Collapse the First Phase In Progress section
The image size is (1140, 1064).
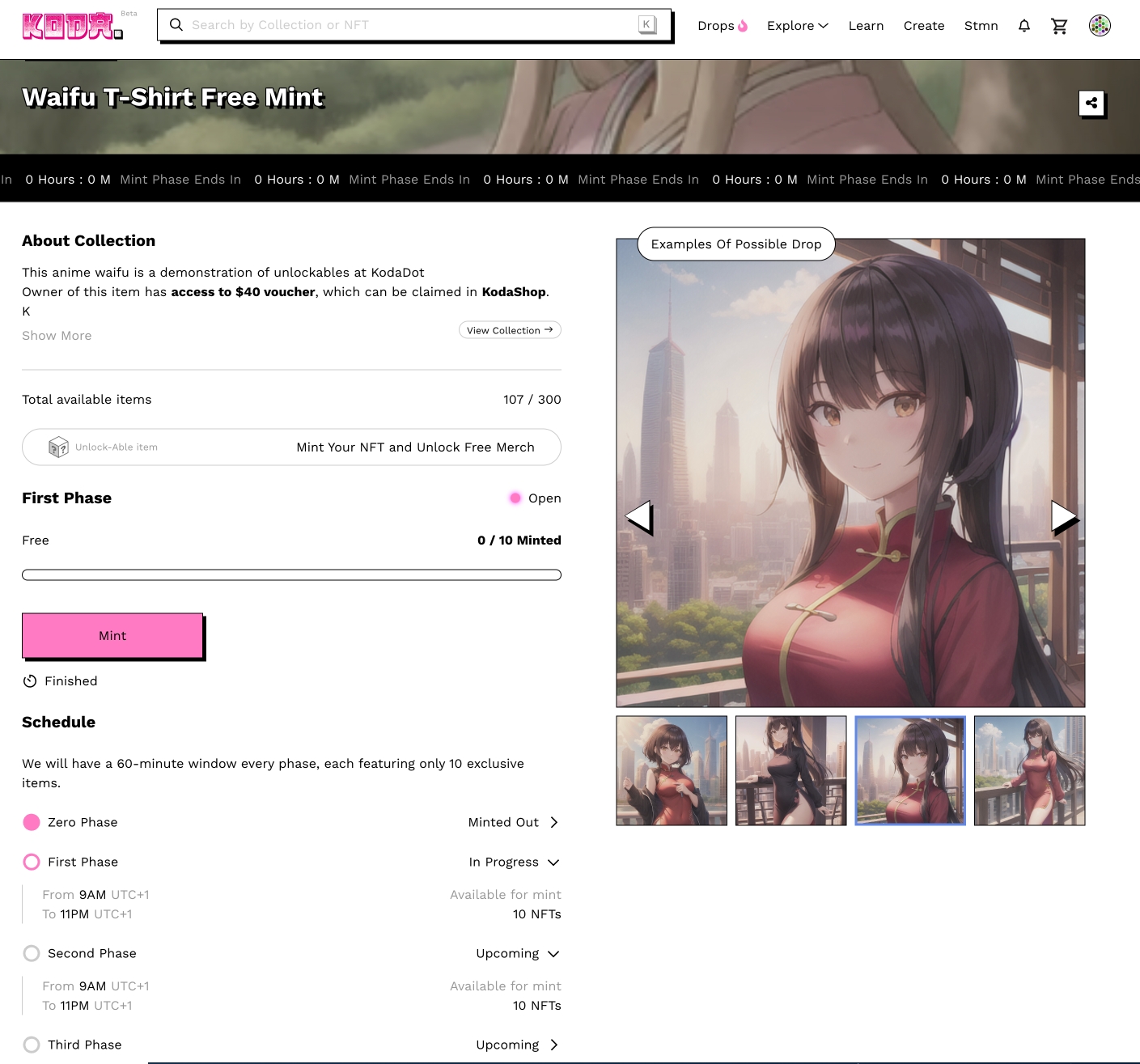click(x=553, y=863)
